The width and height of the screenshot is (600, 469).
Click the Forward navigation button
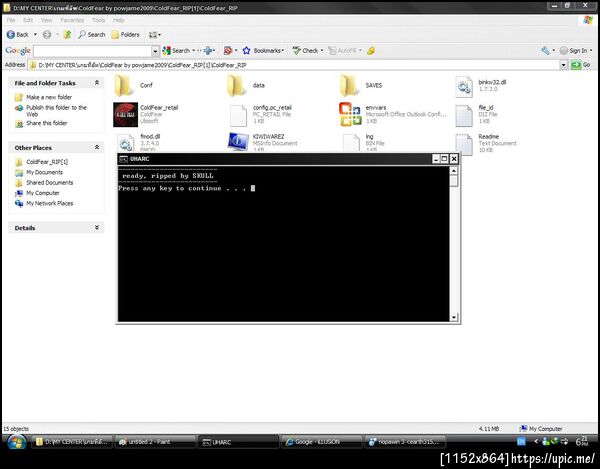point(47,35)
